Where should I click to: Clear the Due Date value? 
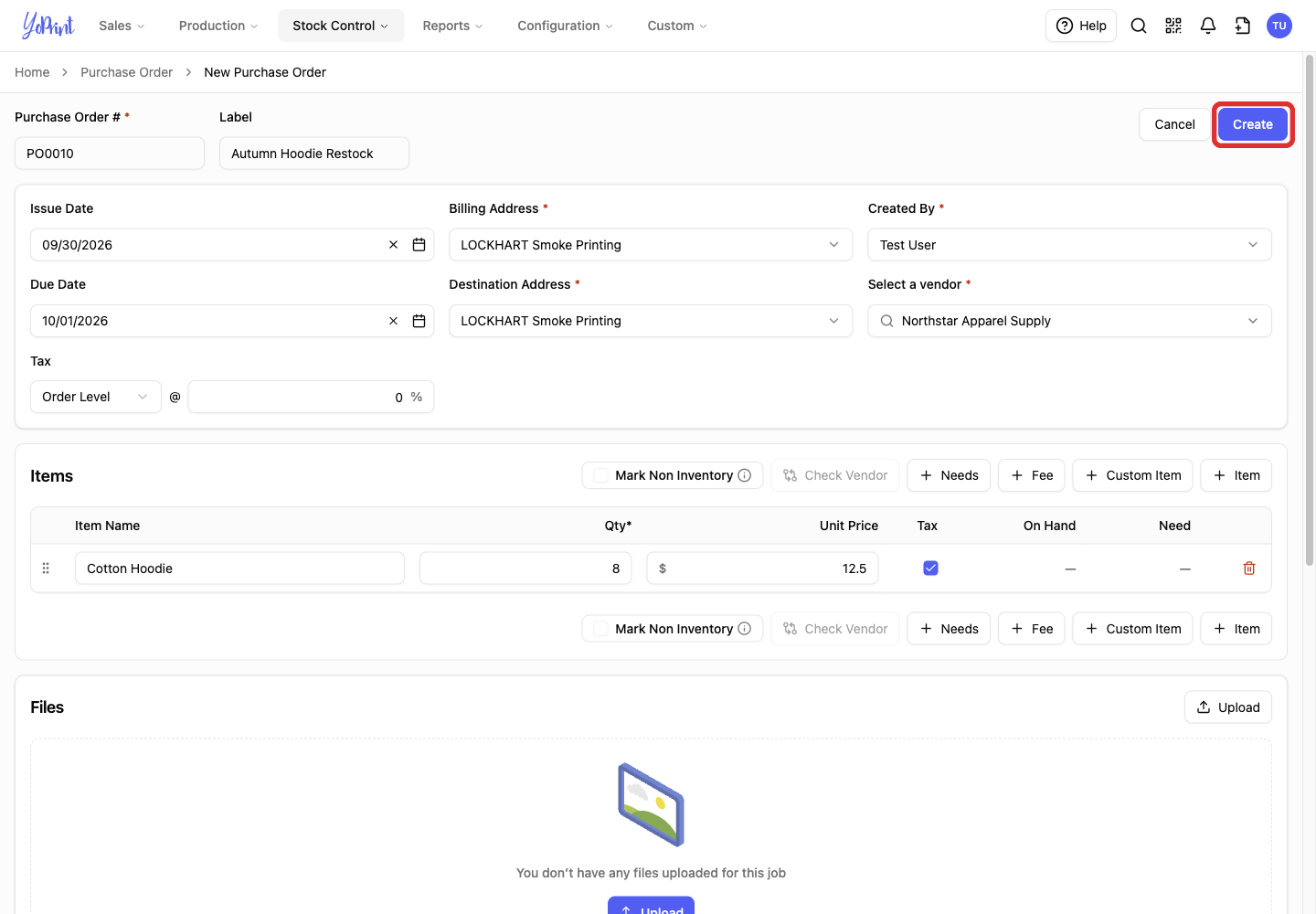click(x=394, y=321)
